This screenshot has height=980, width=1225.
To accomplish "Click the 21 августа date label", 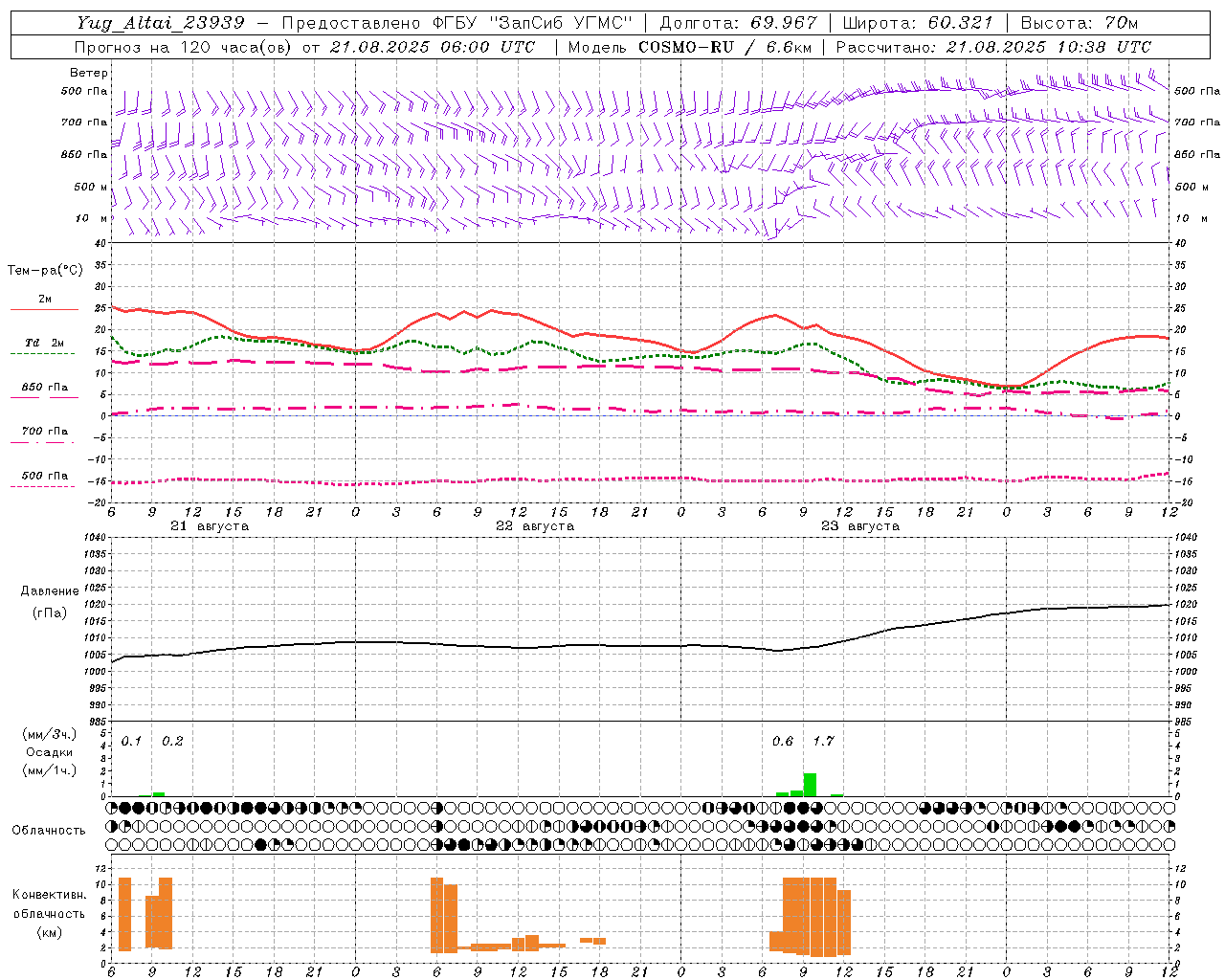I will [x=210, y=526].
